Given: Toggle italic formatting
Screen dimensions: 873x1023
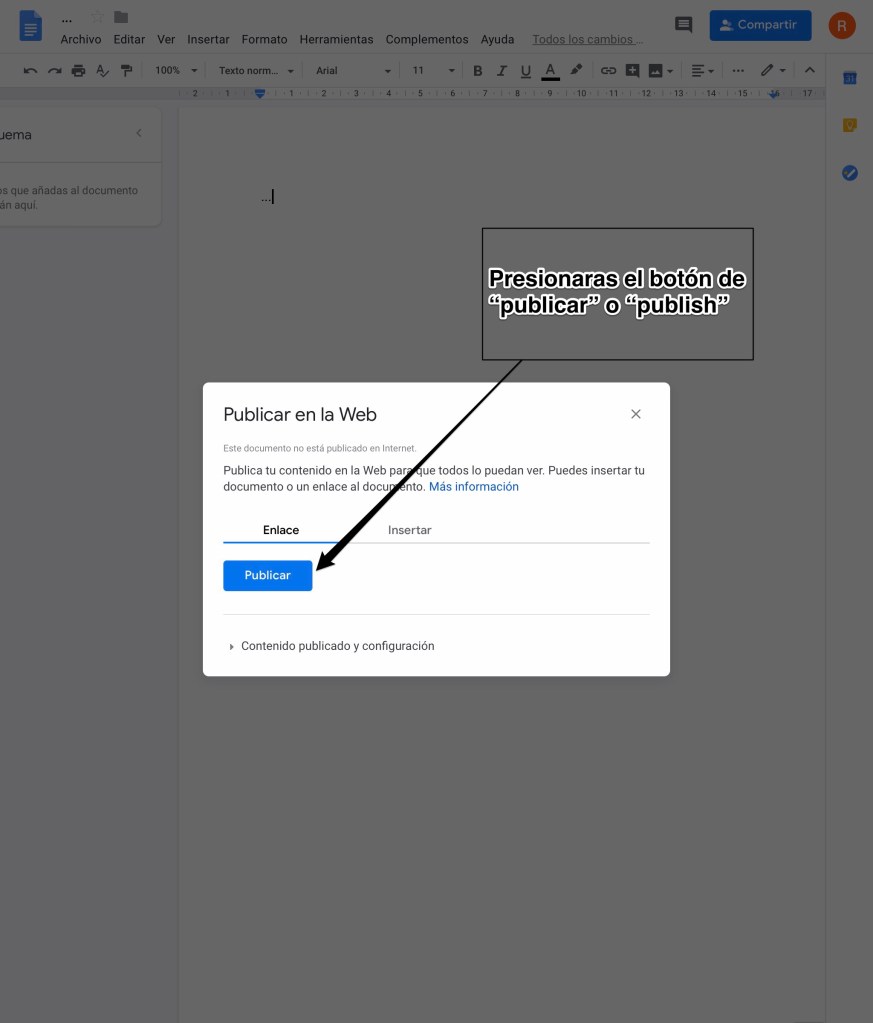Looking at the screenshot, I should pyautogui.click(x=501, y=71).
